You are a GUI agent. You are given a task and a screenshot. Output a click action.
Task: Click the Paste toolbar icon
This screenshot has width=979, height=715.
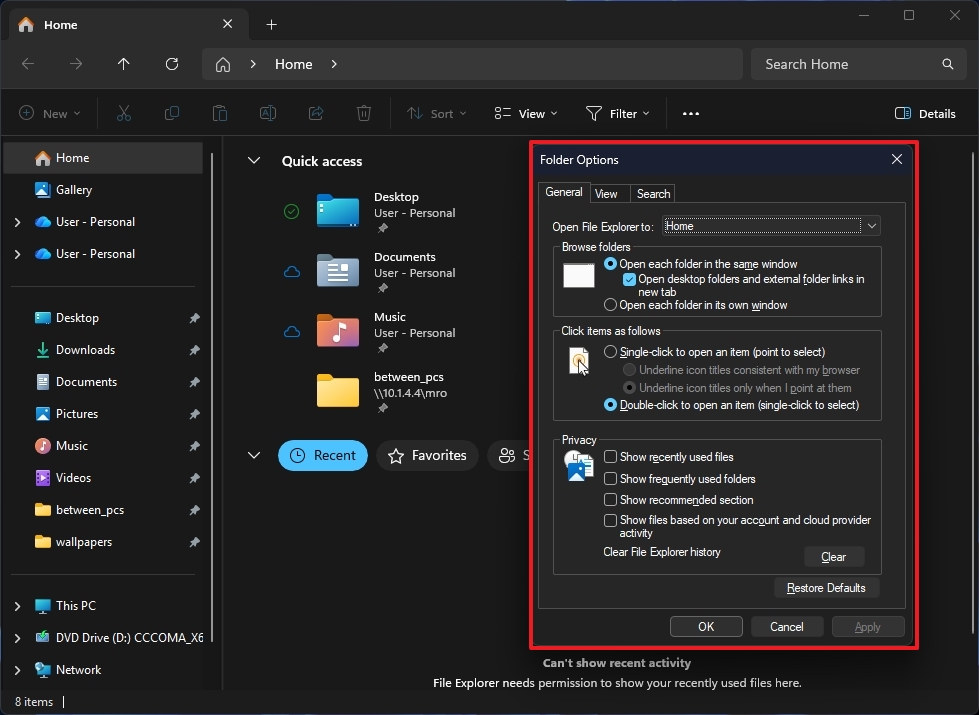click(x=219, y=113)
